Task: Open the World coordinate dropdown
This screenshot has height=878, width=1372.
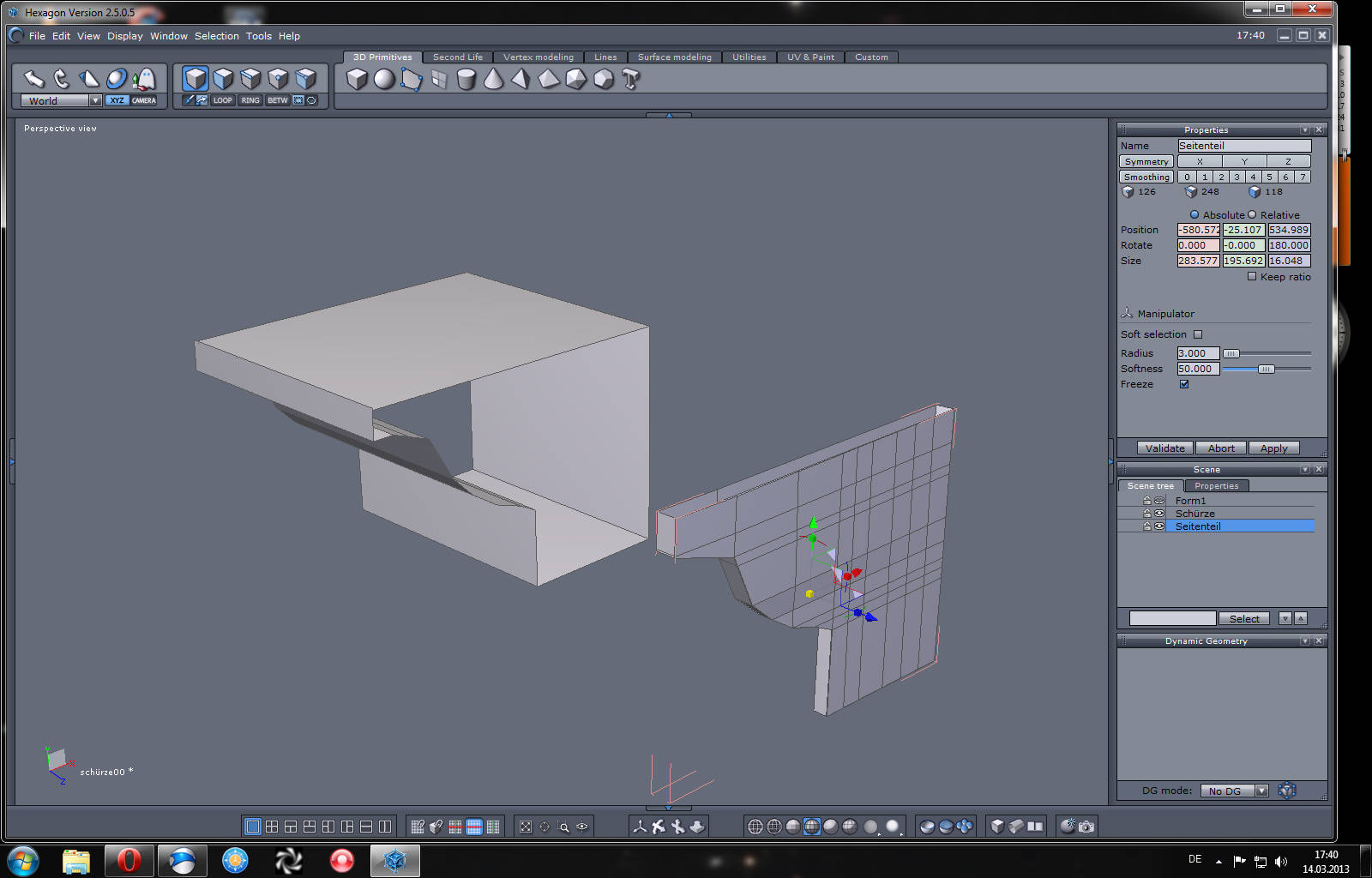Action: [95, 100]
